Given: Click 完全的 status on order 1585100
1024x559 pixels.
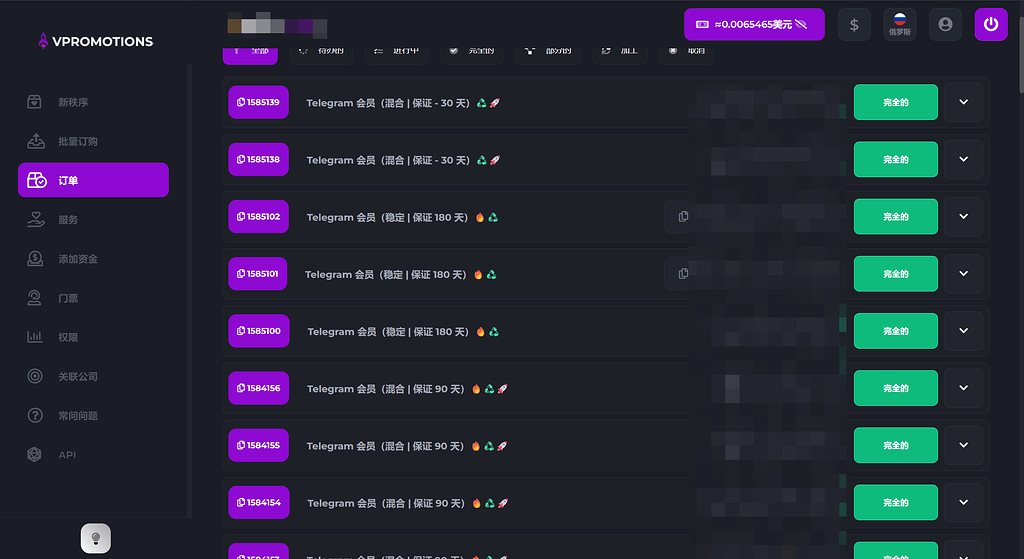Looking at the screenshot, I should [896, 331].
